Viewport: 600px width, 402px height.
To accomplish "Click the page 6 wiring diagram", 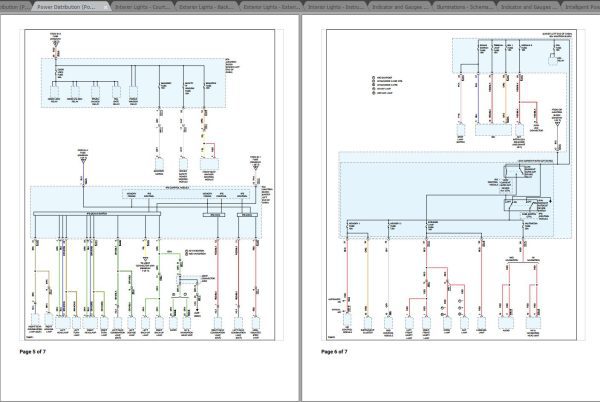I will pos(451,185).
